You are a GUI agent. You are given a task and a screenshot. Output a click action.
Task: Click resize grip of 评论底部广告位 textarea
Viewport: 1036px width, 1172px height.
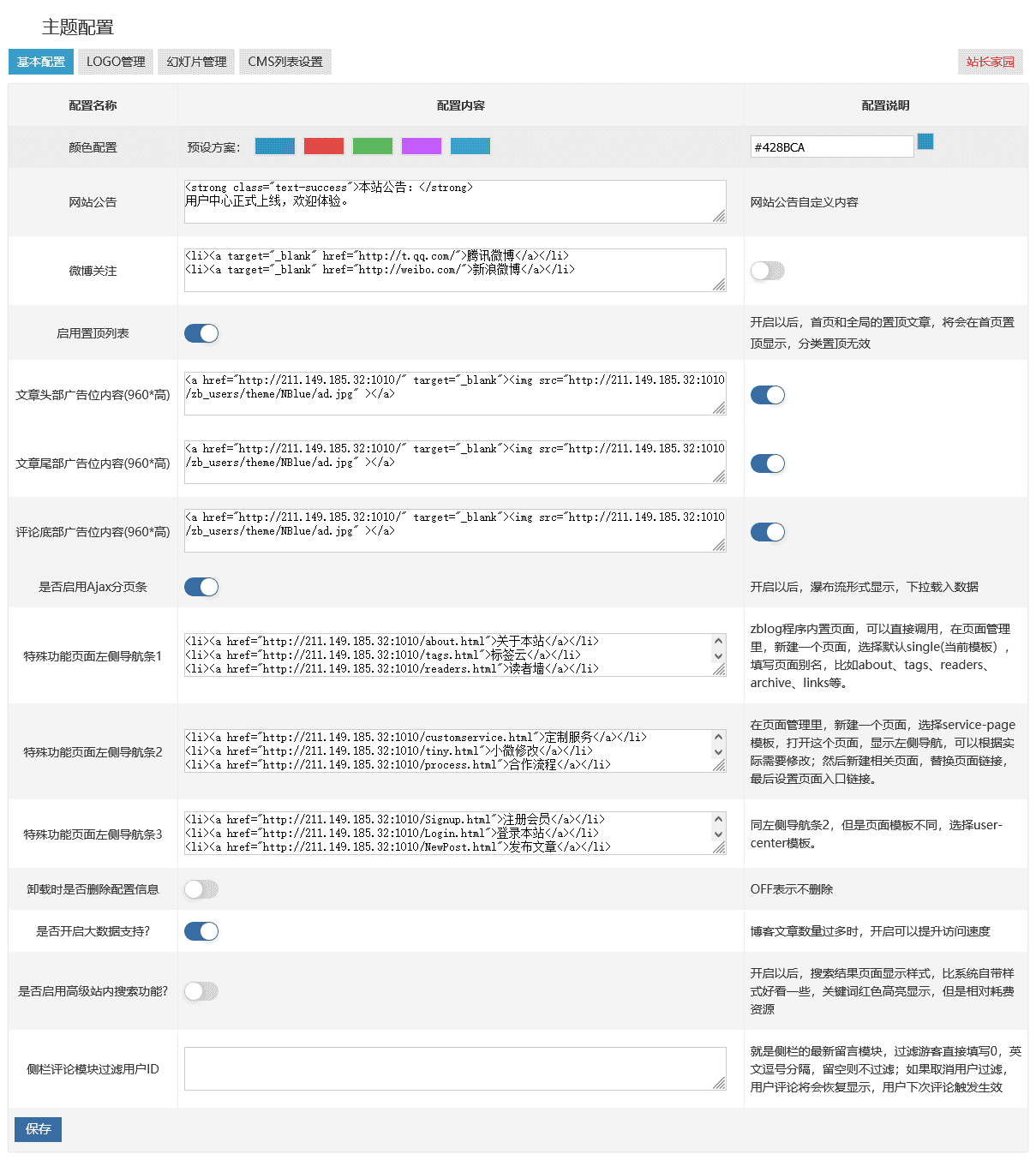719,547
